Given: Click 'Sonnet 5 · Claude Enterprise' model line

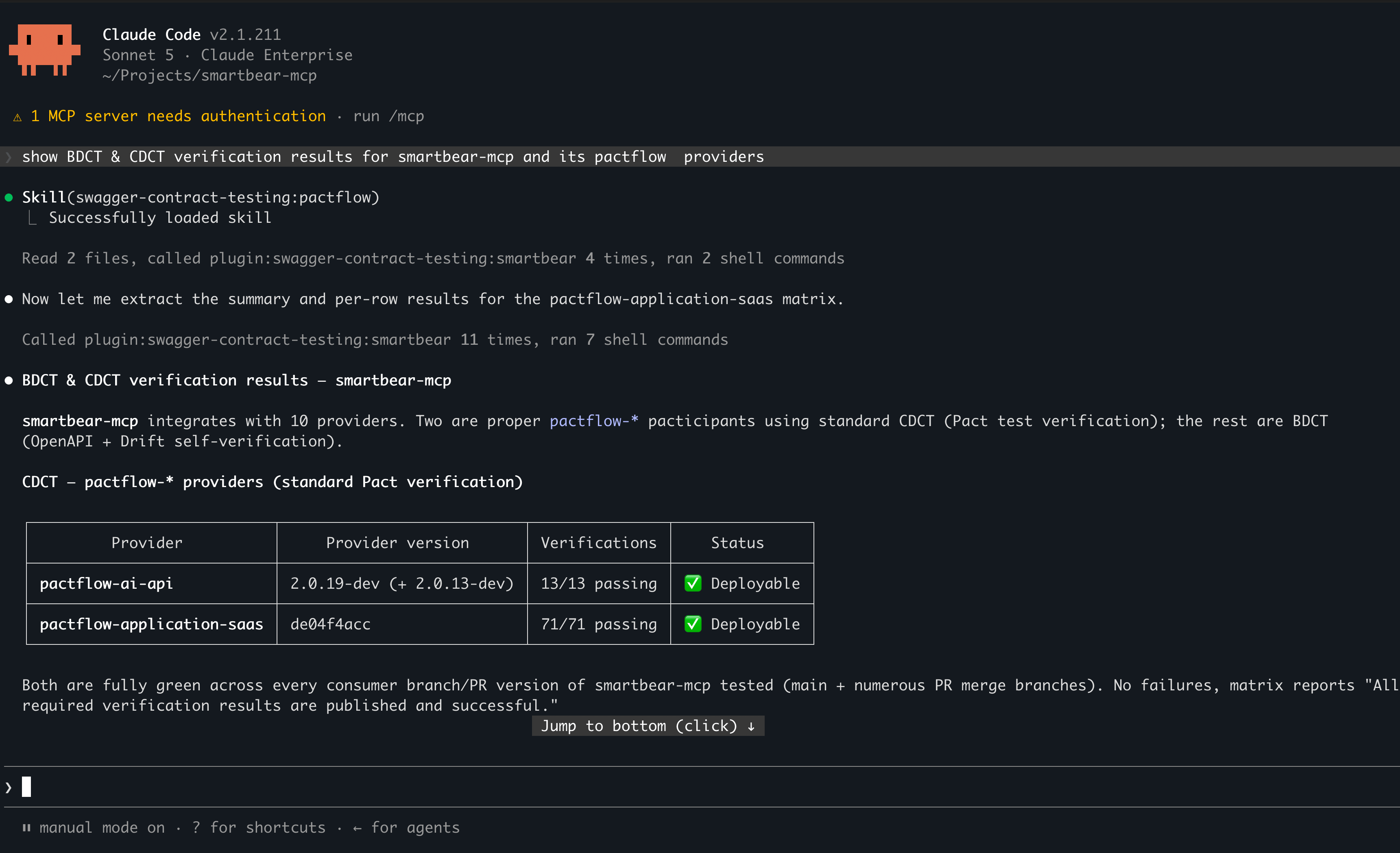Looking at the screenshot, I should tap(227, 55).
